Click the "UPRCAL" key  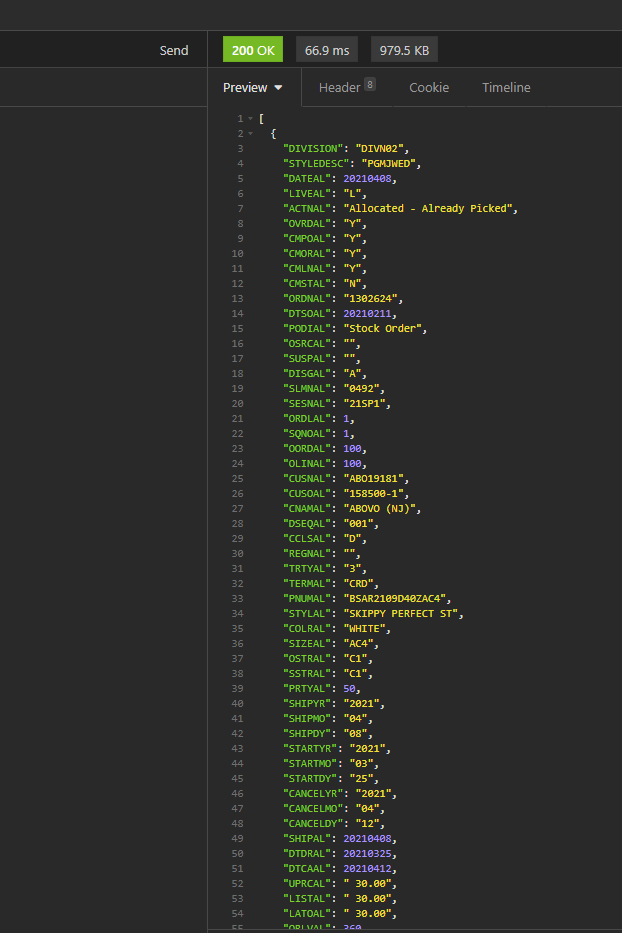point(307,884)
